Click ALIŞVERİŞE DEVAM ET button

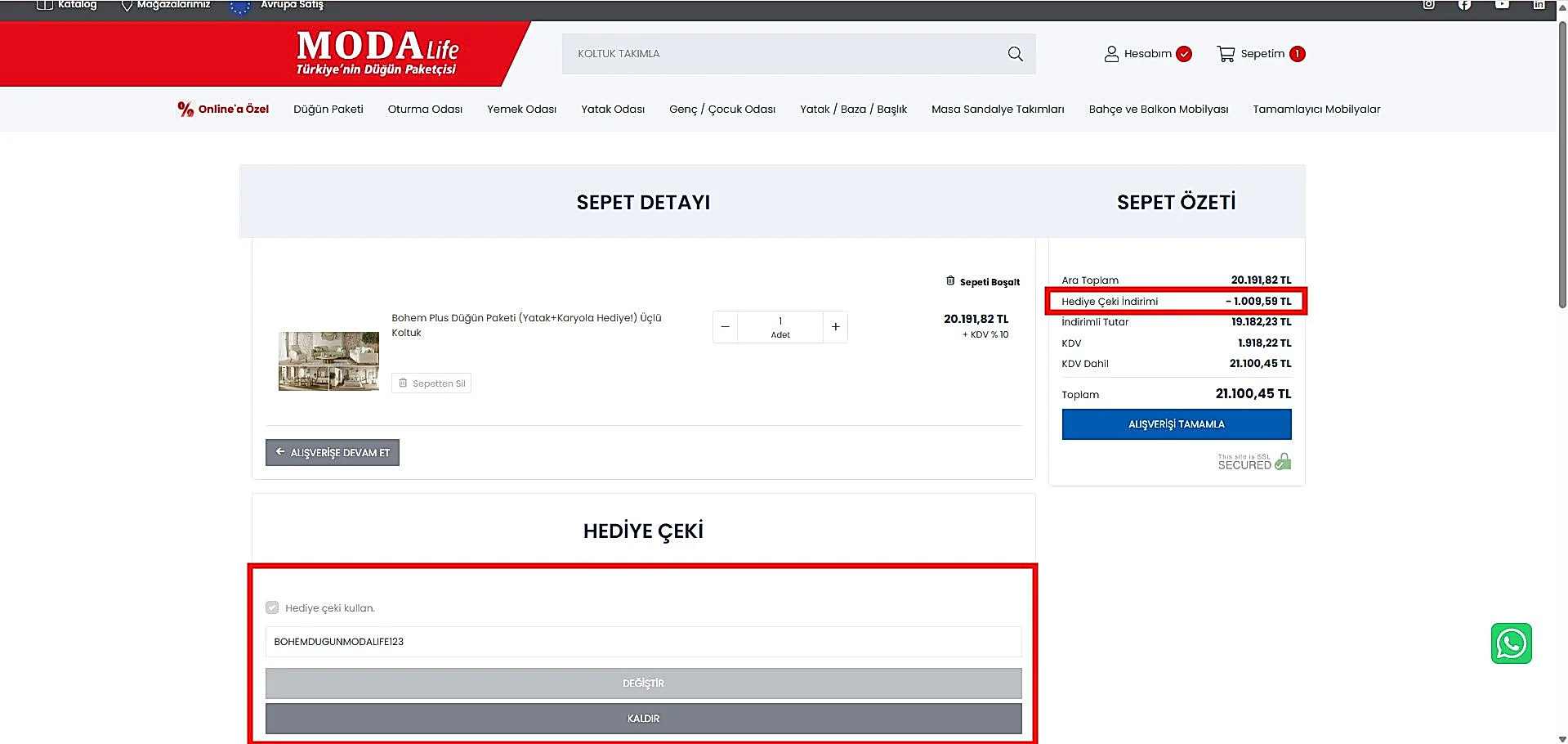click(333, 452)
